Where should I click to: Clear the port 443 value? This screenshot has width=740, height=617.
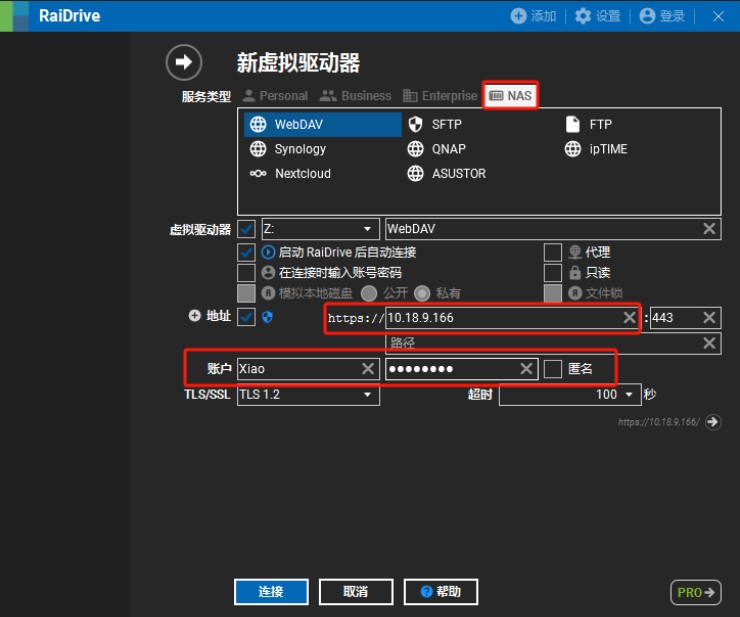[709, 318]
